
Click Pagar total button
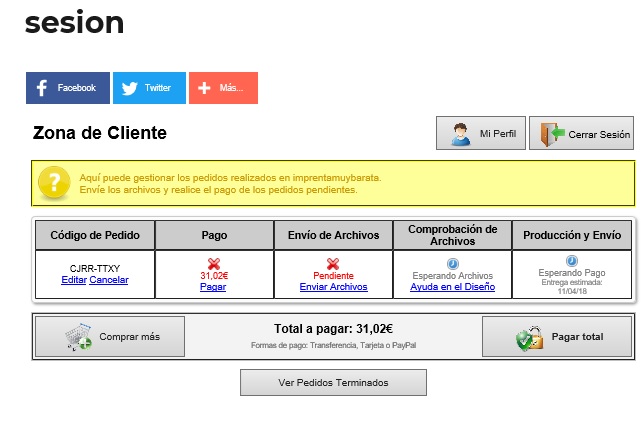[557, 336]
